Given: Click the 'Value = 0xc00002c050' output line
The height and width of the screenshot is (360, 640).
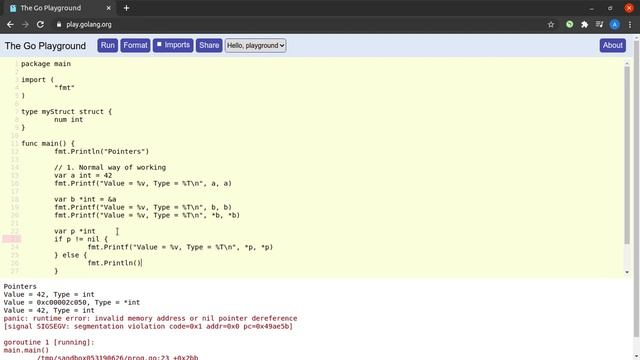Looking at the screenshot, I should click(x=71, y=302).
